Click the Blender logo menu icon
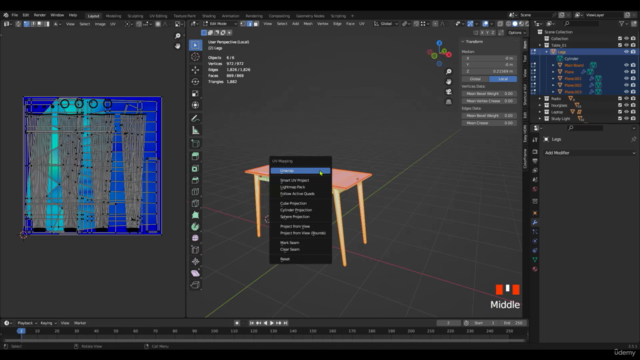This screenshot has width=640, height=360. (x=6, y=15)
